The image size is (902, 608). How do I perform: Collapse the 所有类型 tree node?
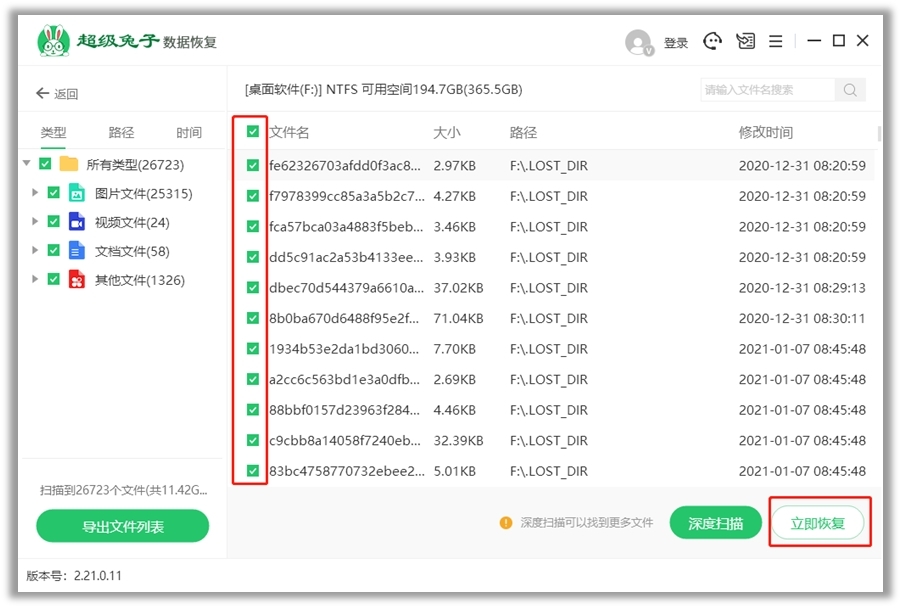pos(26,163)
